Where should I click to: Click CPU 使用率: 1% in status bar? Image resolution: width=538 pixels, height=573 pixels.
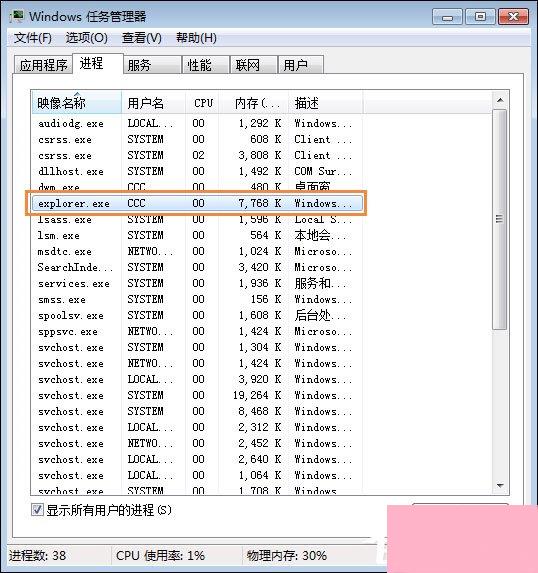[x=160, y=556]
